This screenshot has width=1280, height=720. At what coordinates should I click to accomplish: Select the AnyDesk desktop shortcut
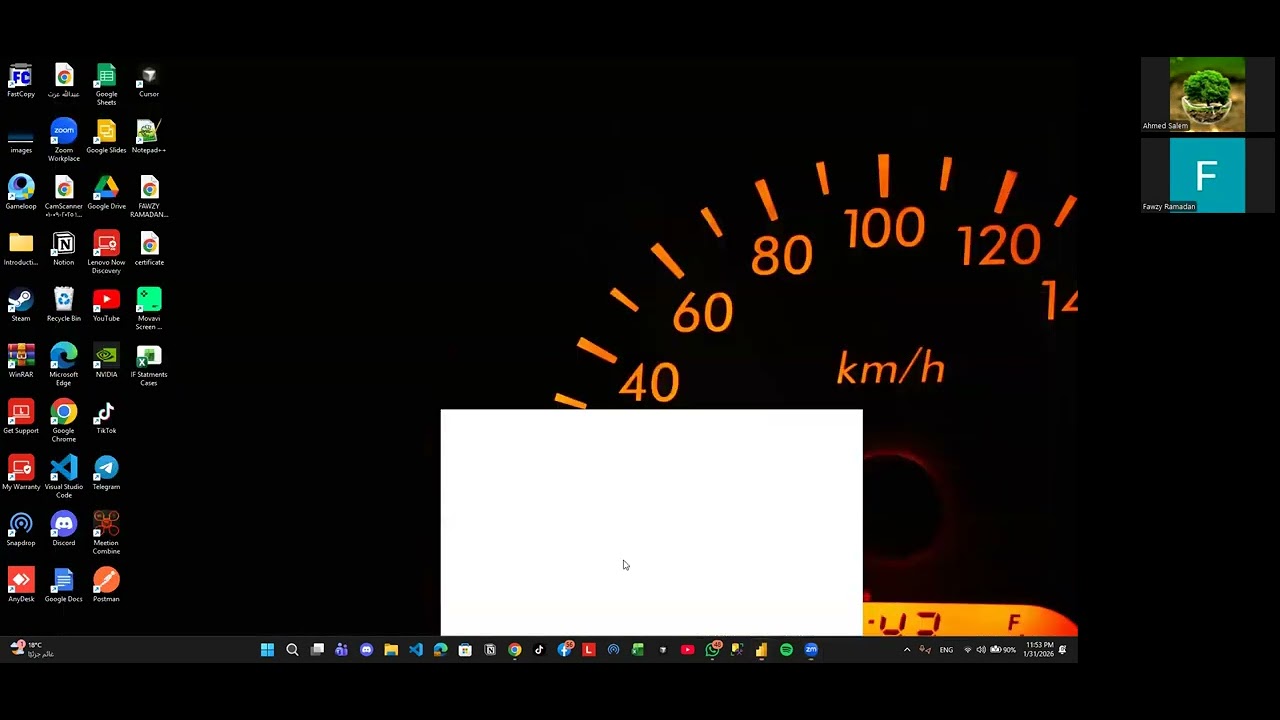pyautogui.click(x=21, y=586)
